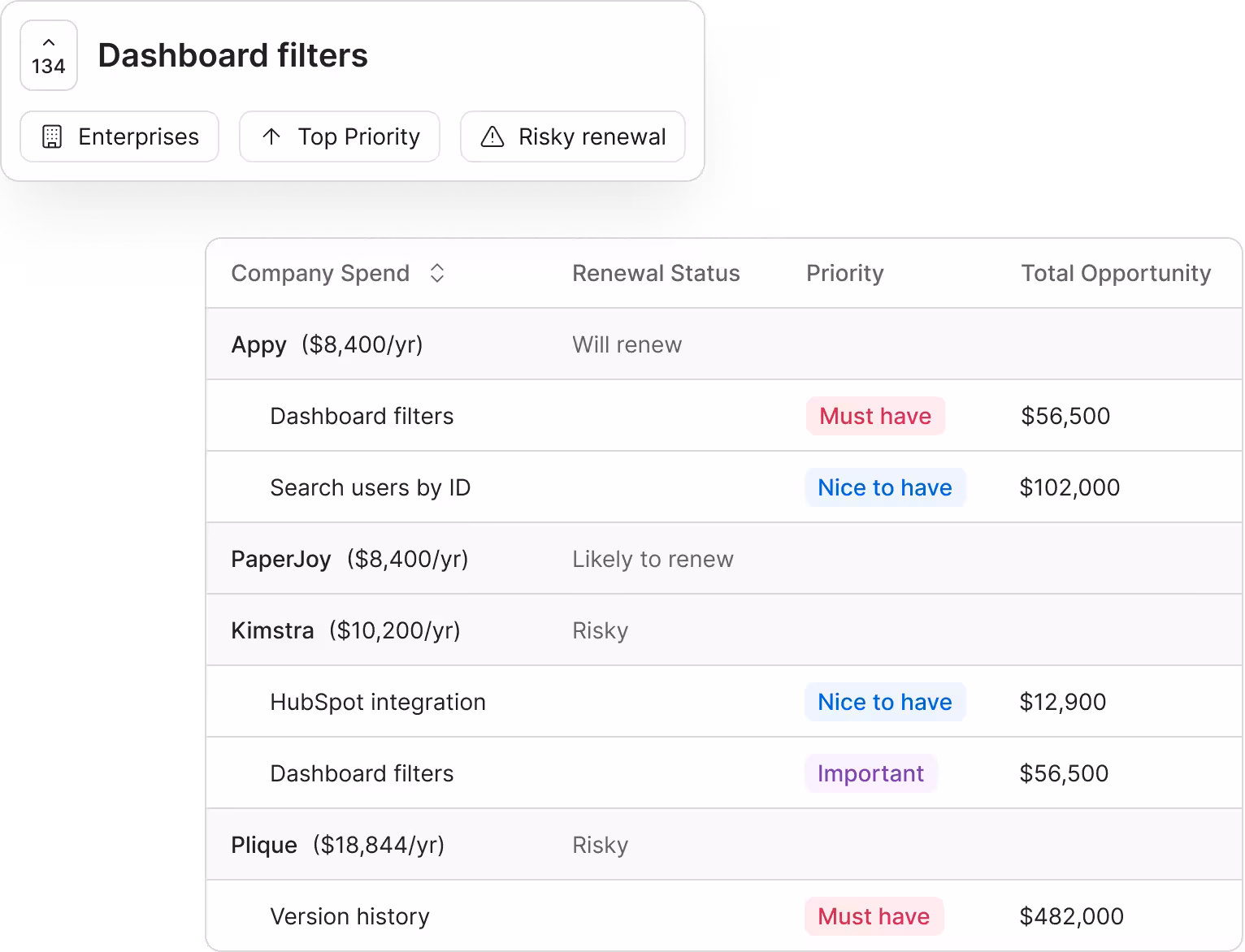Collapse the Appy company group row

click(x=724, y=344)
